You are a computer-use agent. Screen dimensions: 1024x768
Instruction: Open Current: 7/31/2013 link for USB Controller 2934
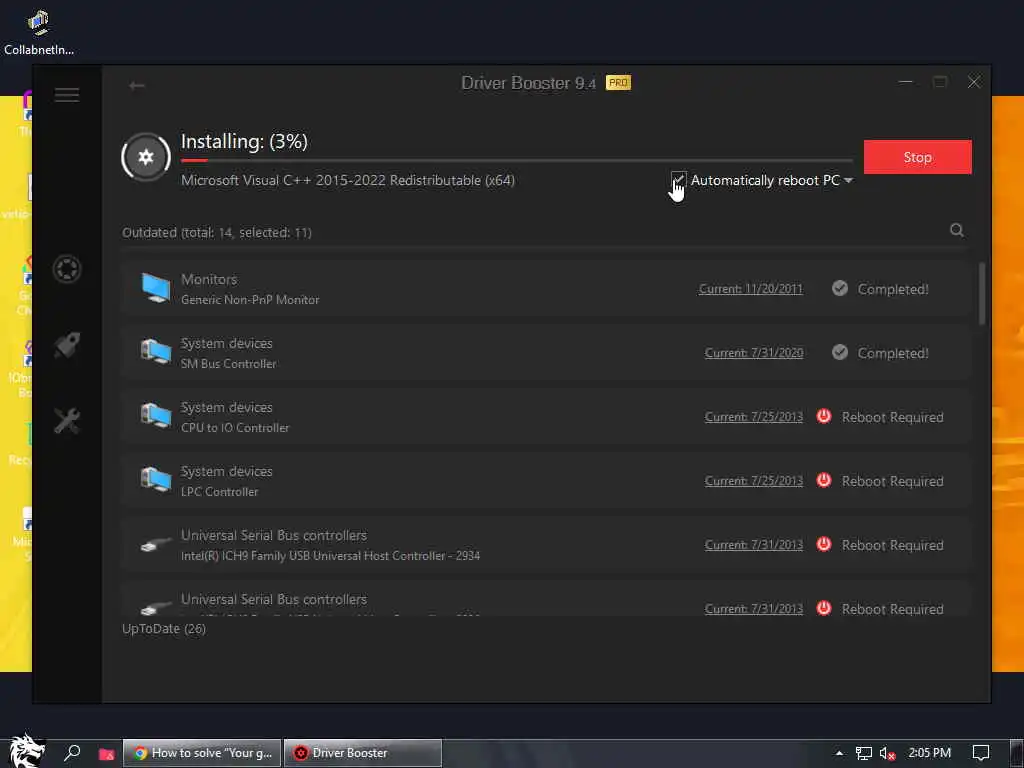pyautogui.click(x=754, y=545)
